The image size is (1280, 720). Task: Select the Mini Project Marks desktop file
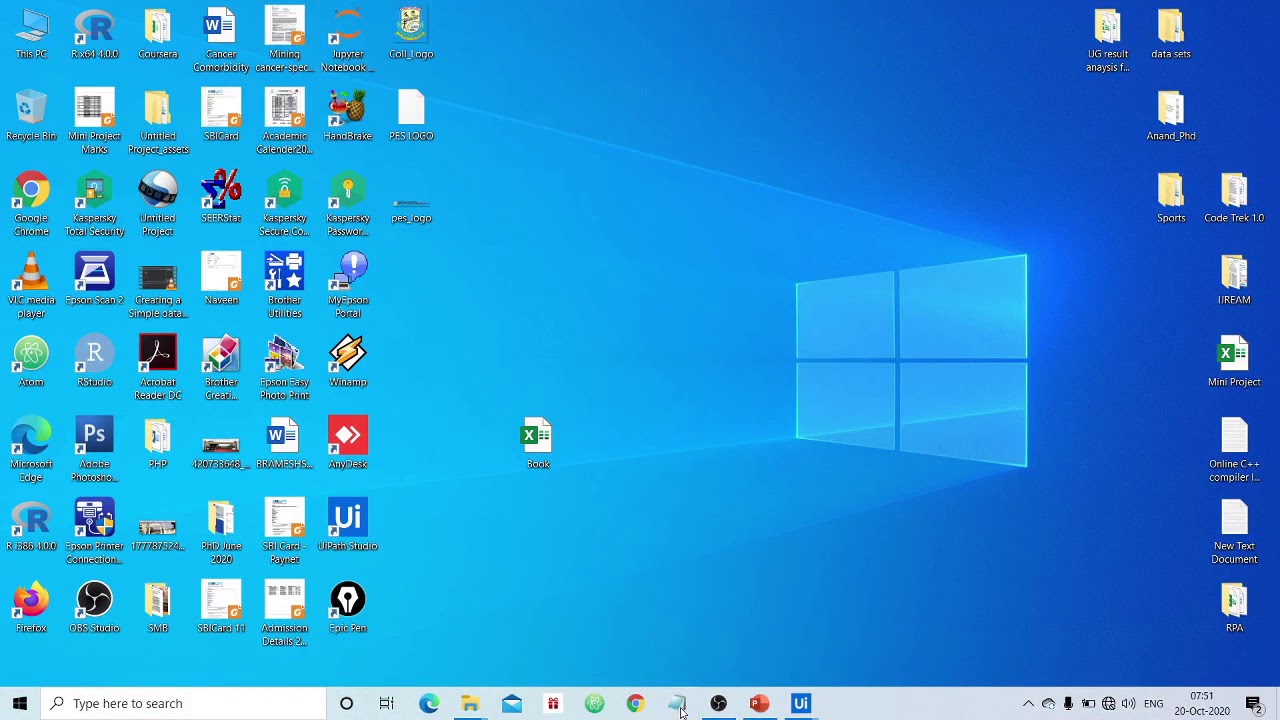point(95,123)
